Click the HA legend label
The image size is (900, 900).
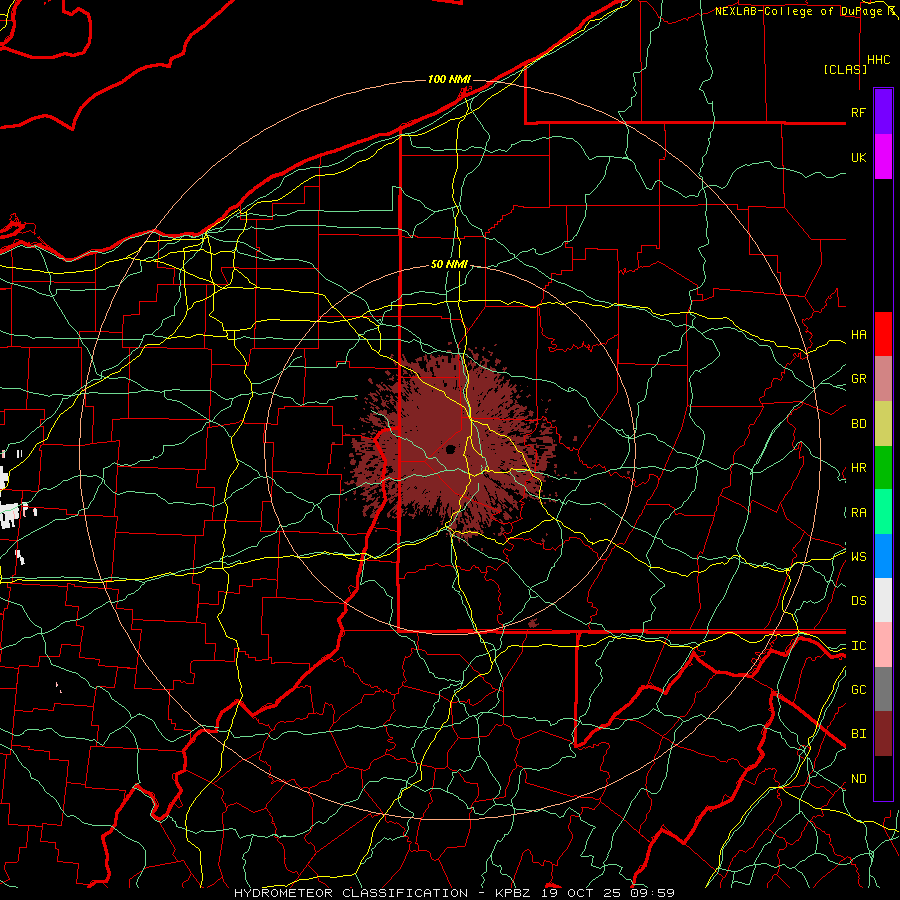(x=858, y=335)
